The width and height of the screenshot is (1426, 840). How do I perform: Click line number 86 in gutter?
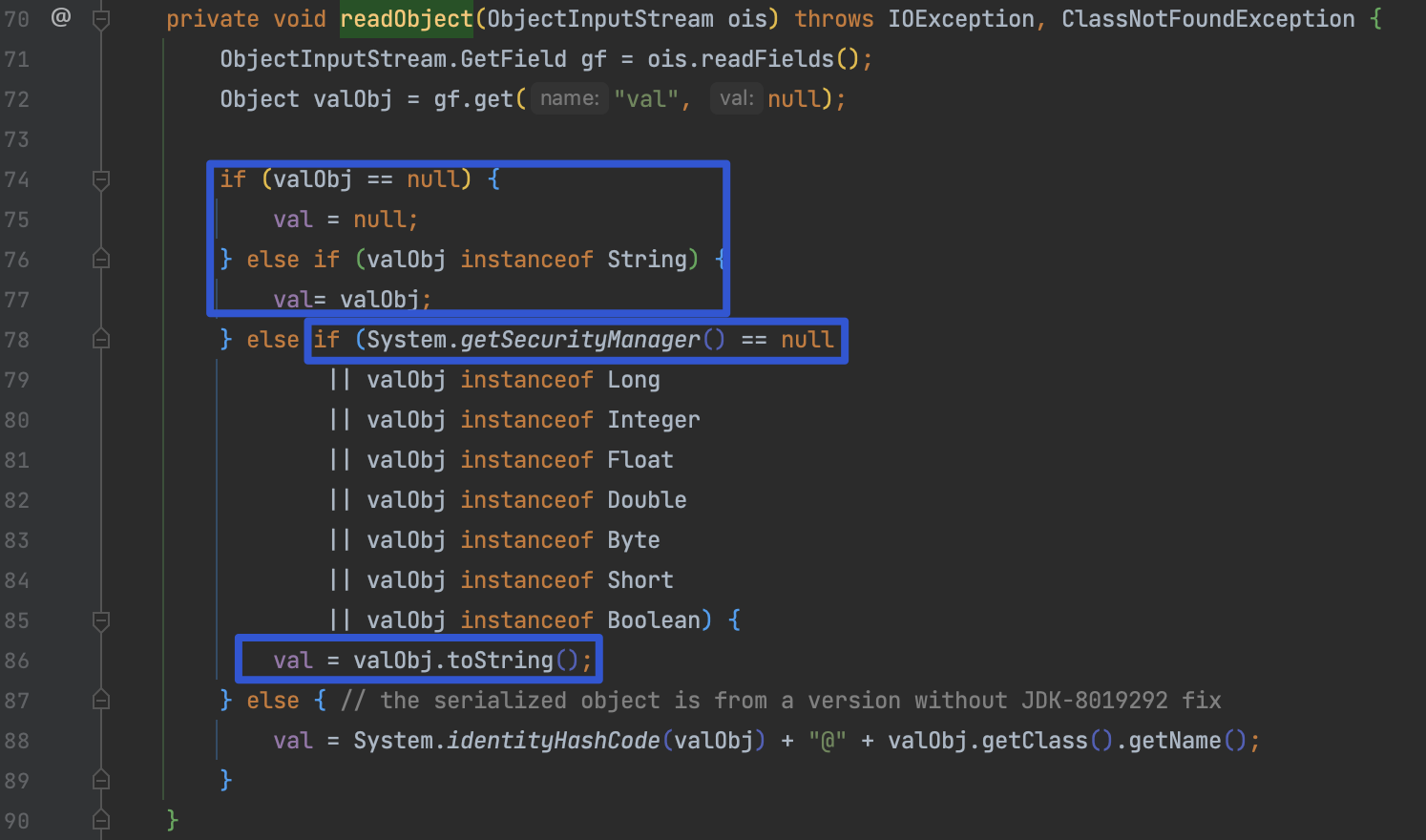[x=16, y=661]
